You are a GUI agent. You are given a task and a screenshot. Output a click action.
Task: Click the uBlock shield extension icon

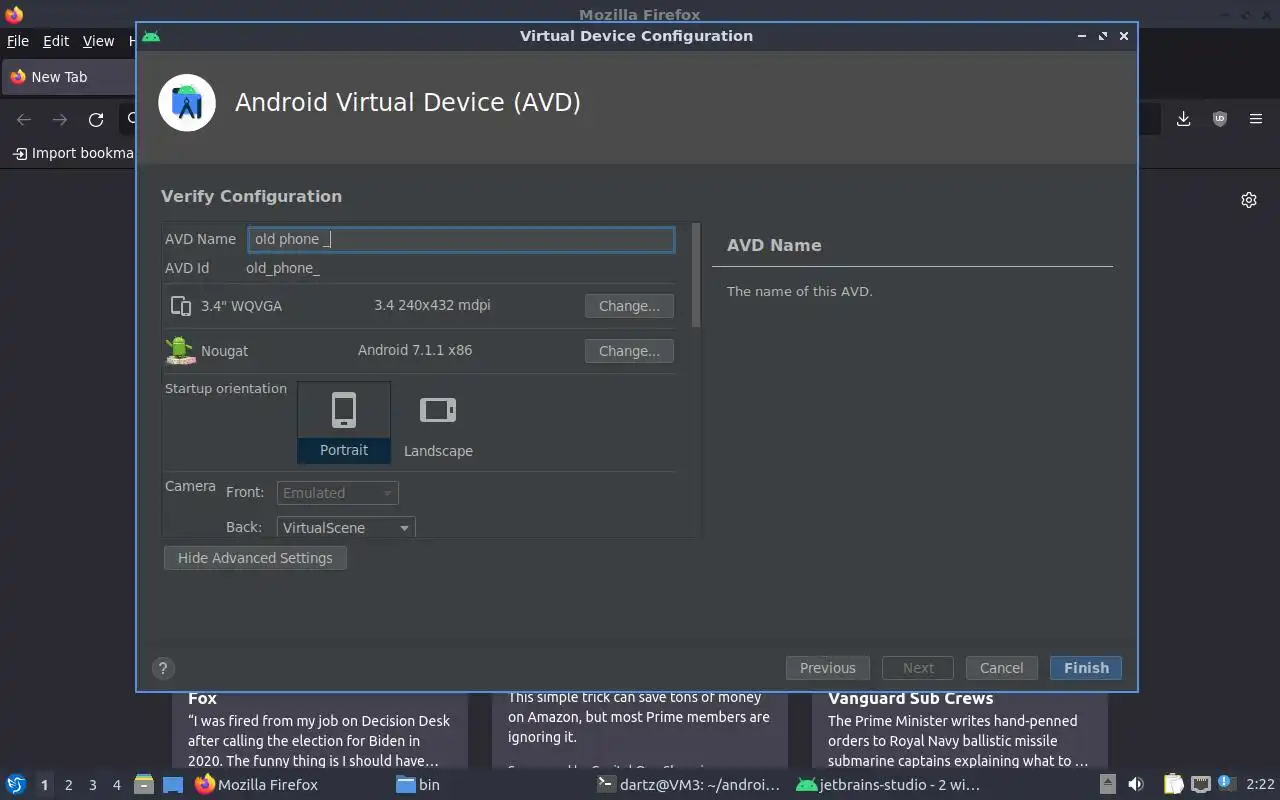1219,119
